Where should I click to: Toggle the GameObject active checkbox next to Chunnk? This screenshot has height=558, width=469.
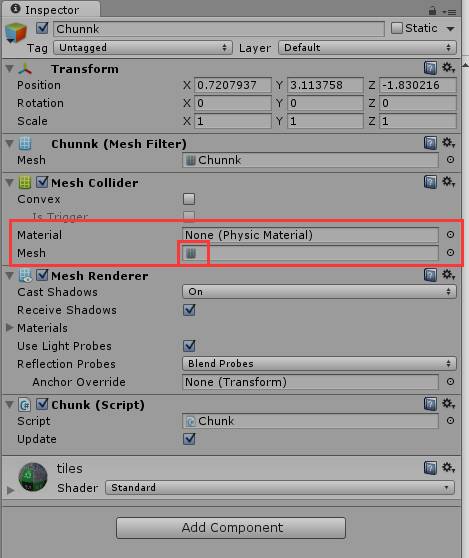(x=42, y=28)
